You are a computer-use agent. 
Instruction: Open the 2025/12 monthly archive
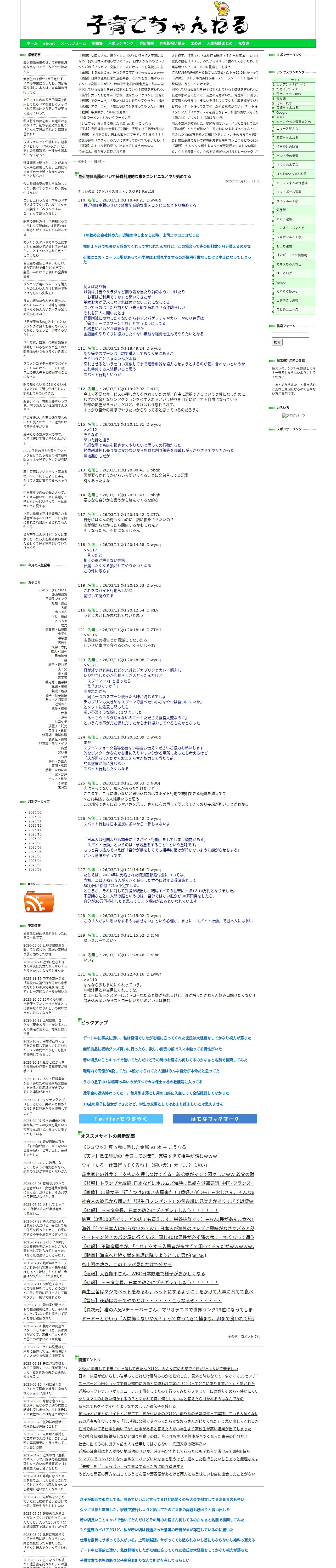[x=35, y=825]
